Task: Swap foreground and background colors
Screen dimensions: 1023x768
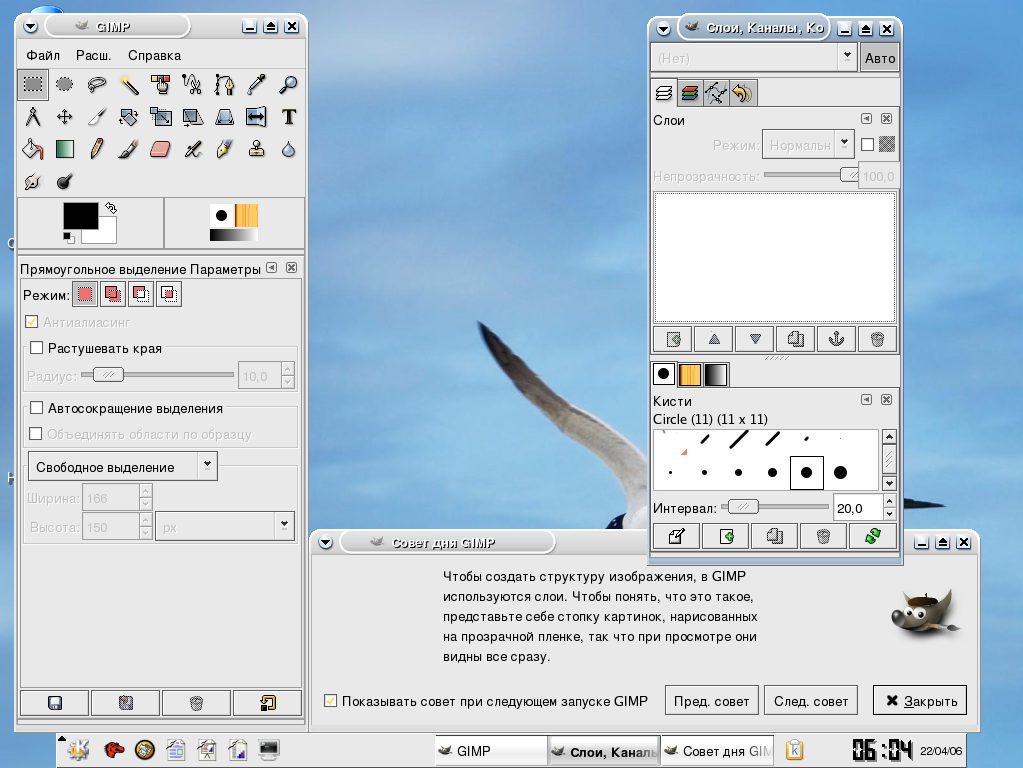Action: click(111, 208)
